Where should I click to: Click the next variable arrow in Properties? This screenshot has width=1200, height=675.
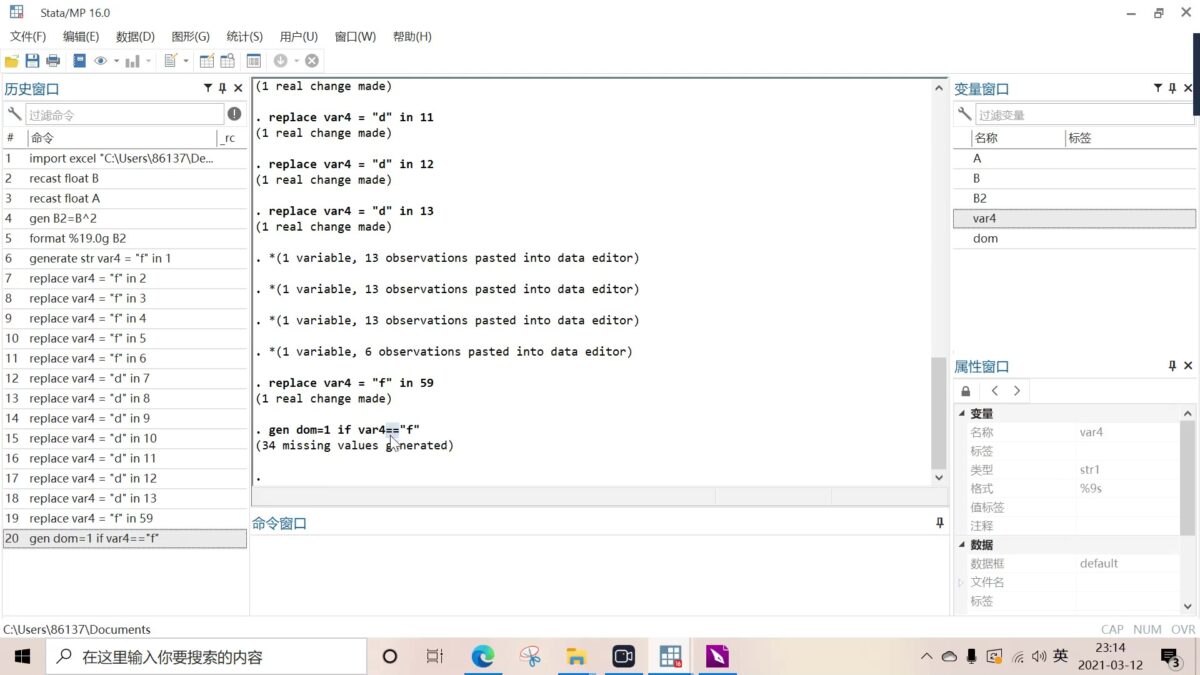pyautogui.click(x=1017, y=391)
